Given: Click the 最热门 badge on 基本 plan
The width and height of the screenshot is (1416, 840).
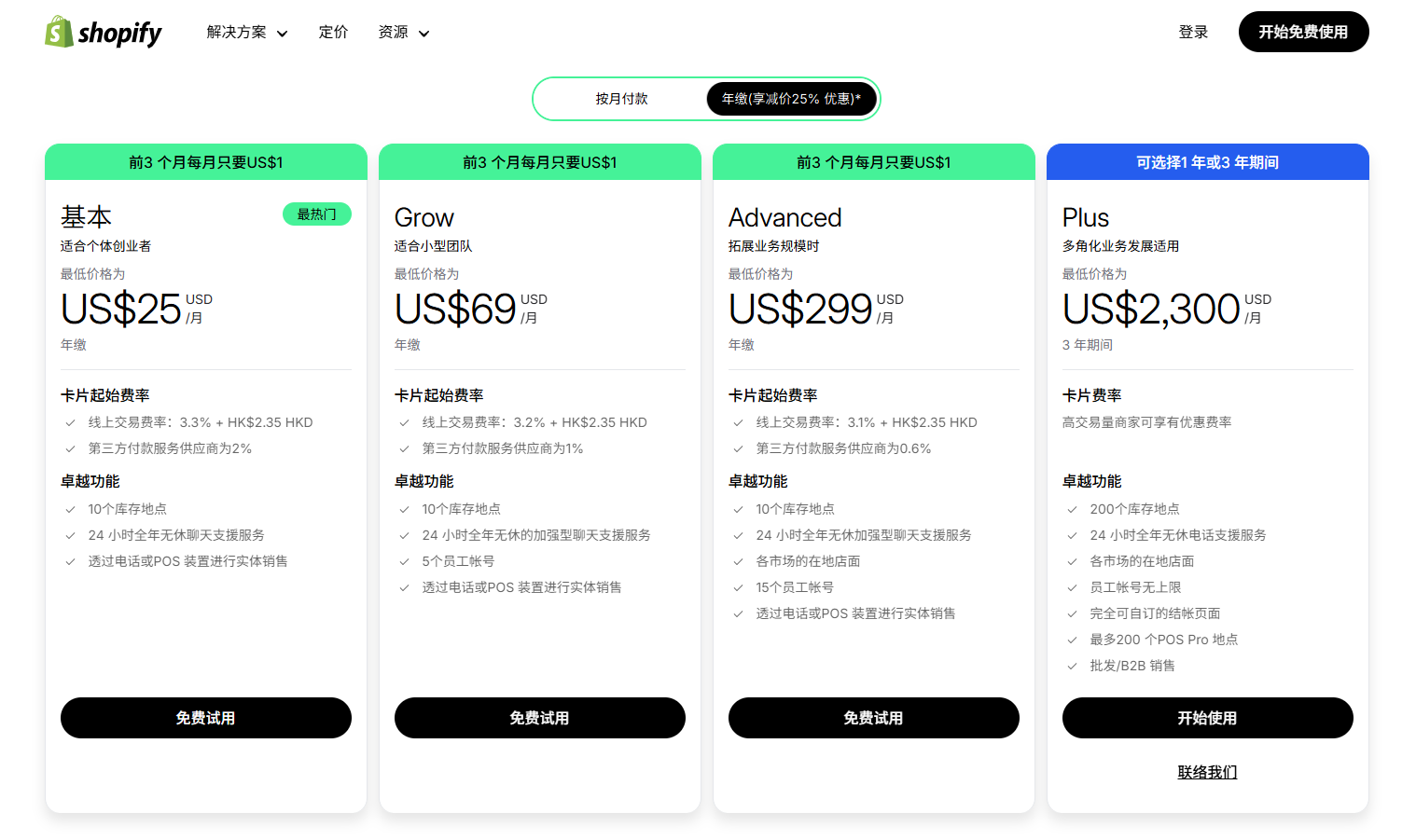Looking at the screenshot, I should (x=317, y=213).
